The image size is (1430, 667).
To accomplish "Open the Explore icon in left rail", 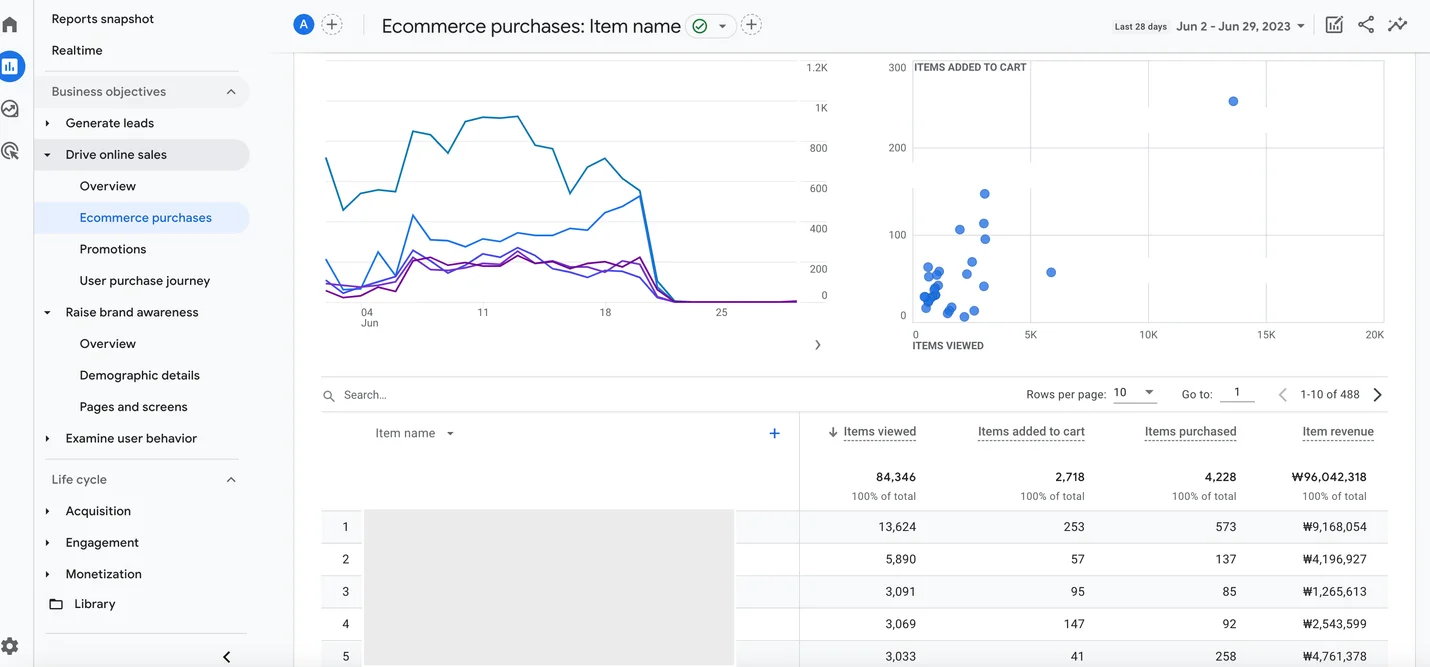I will pyautogui.click(x=10, y=109).
